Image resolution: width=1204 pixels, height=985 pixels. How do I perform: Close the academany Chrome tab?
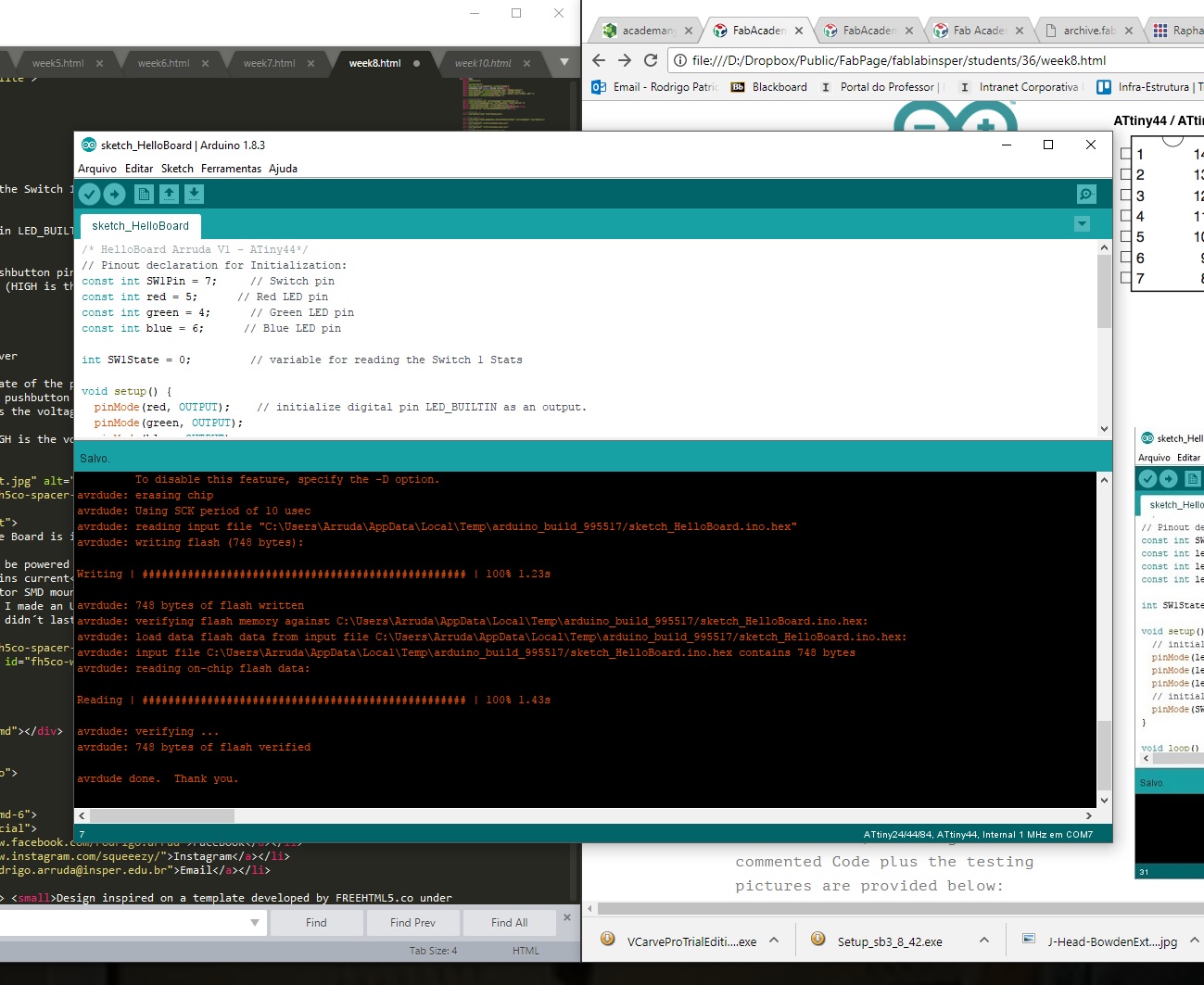coord(689,31)
